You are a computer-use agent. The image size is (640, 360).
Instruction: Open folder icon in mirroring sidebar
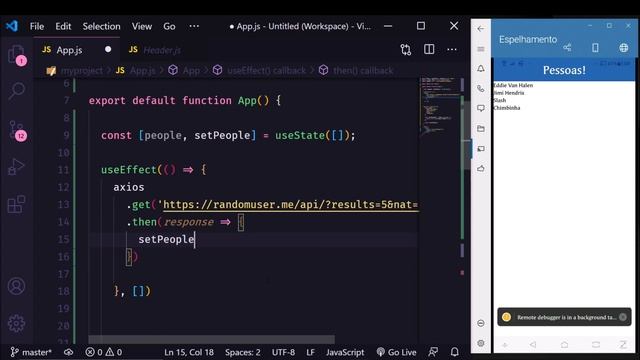click(x=481, y=129)
